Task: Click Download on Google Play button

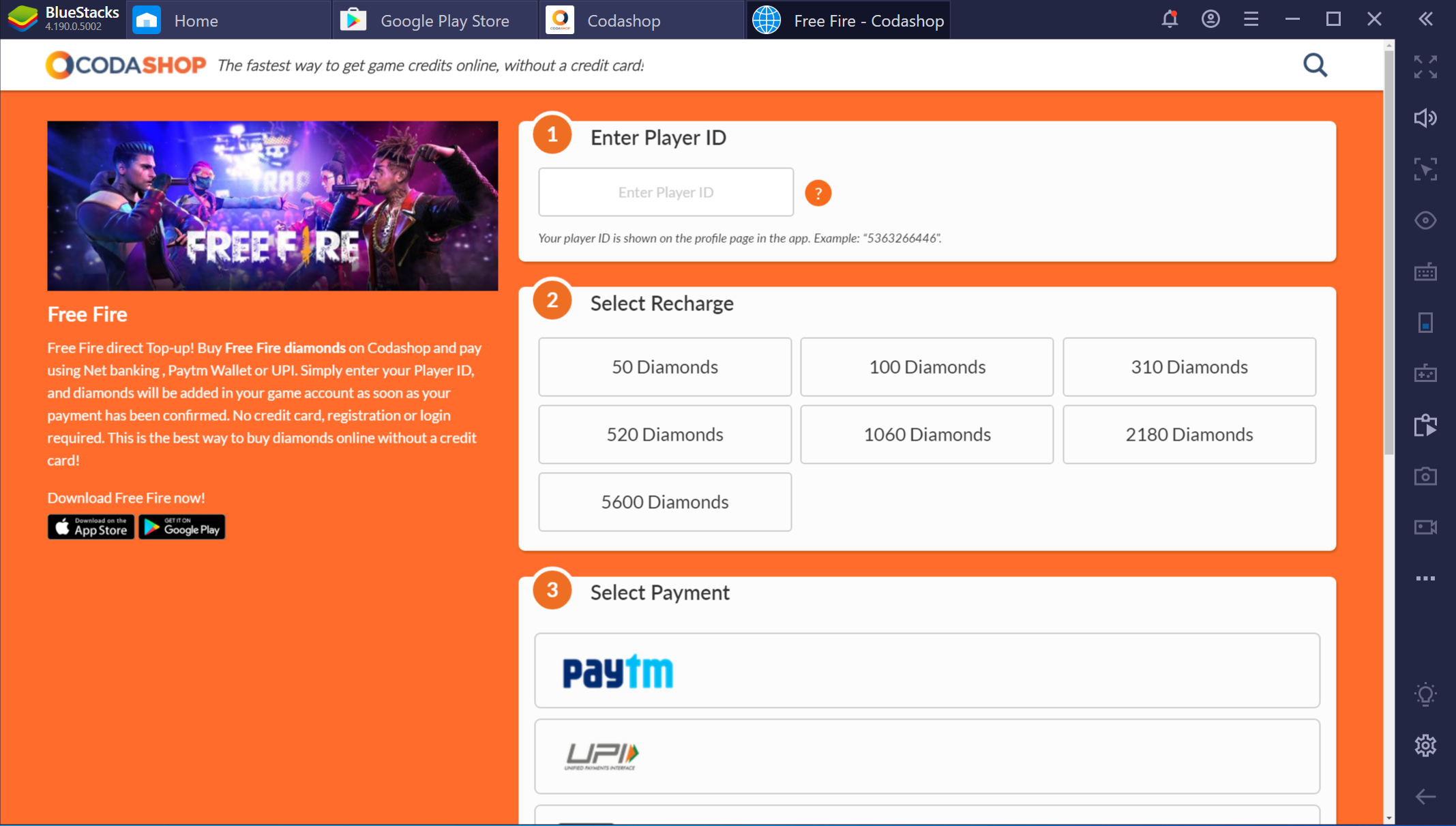Action: click(x=182, y=527)
